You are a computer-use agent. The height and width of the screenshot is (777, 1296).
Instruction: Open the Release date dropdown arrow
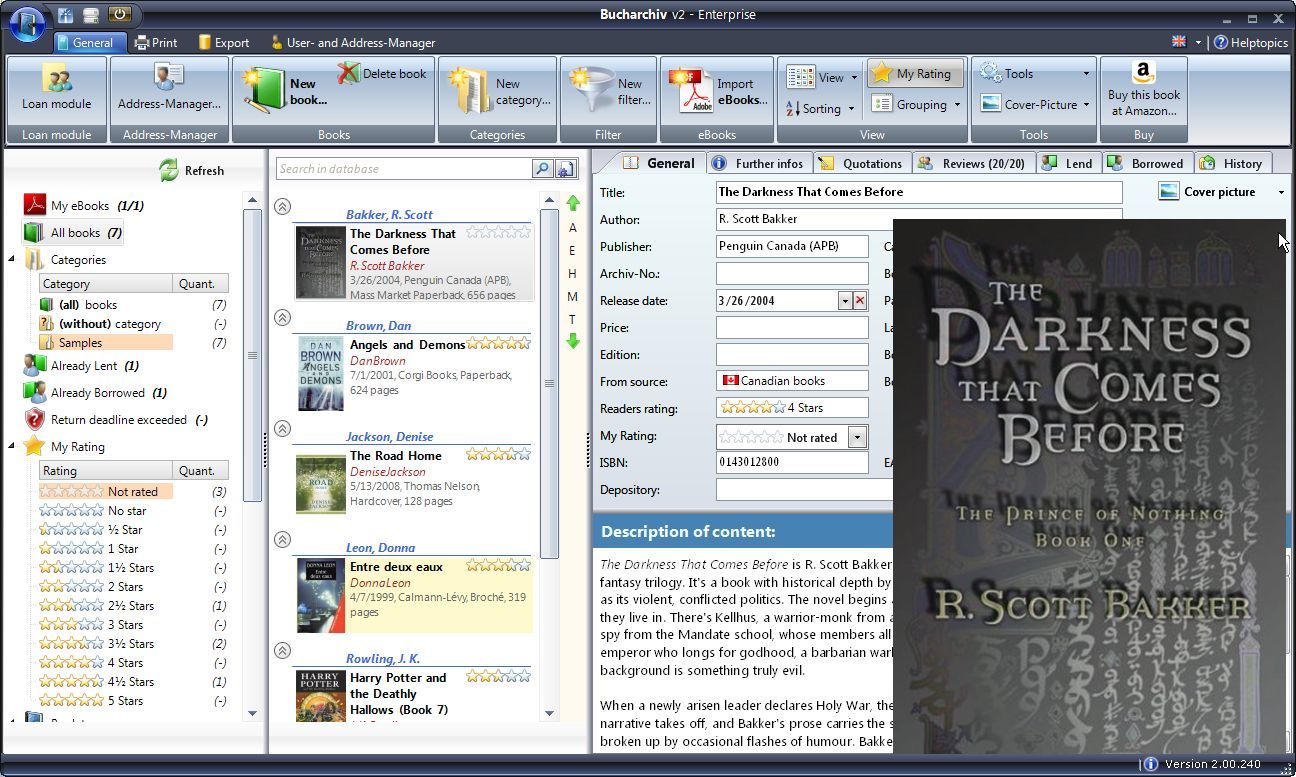[844, 301]
